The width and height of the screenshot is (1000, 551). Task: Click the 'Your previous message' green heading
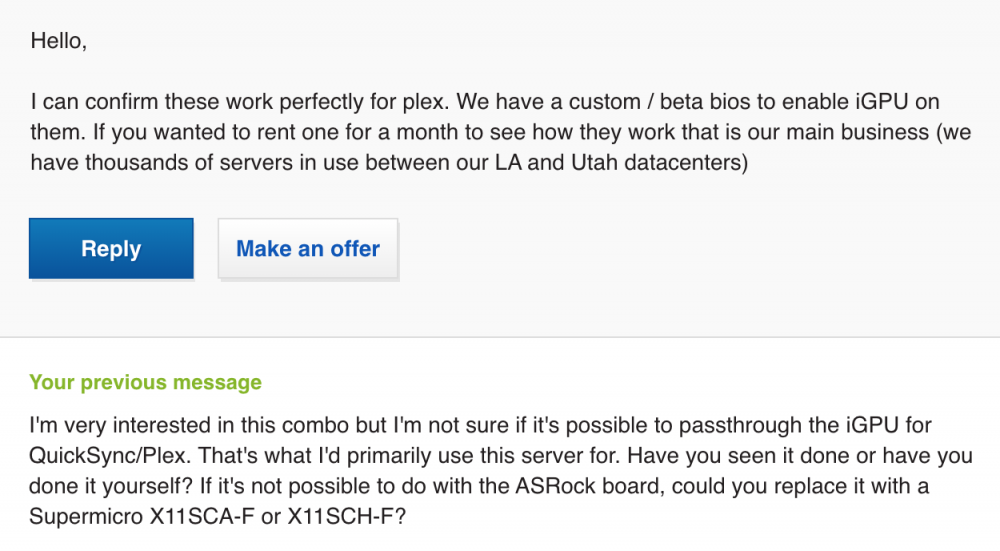point(145,382)
